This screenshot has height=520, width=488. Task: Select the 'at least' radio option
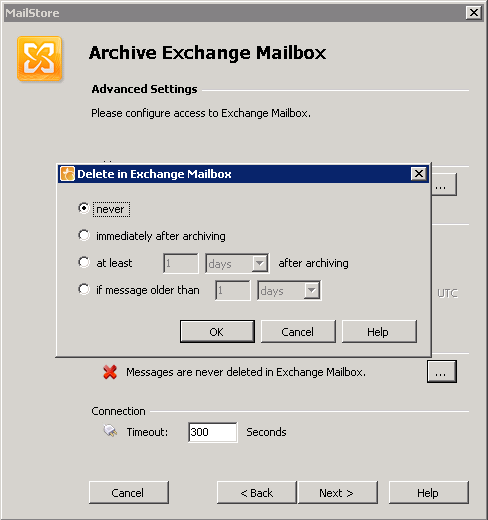(84, 262)
